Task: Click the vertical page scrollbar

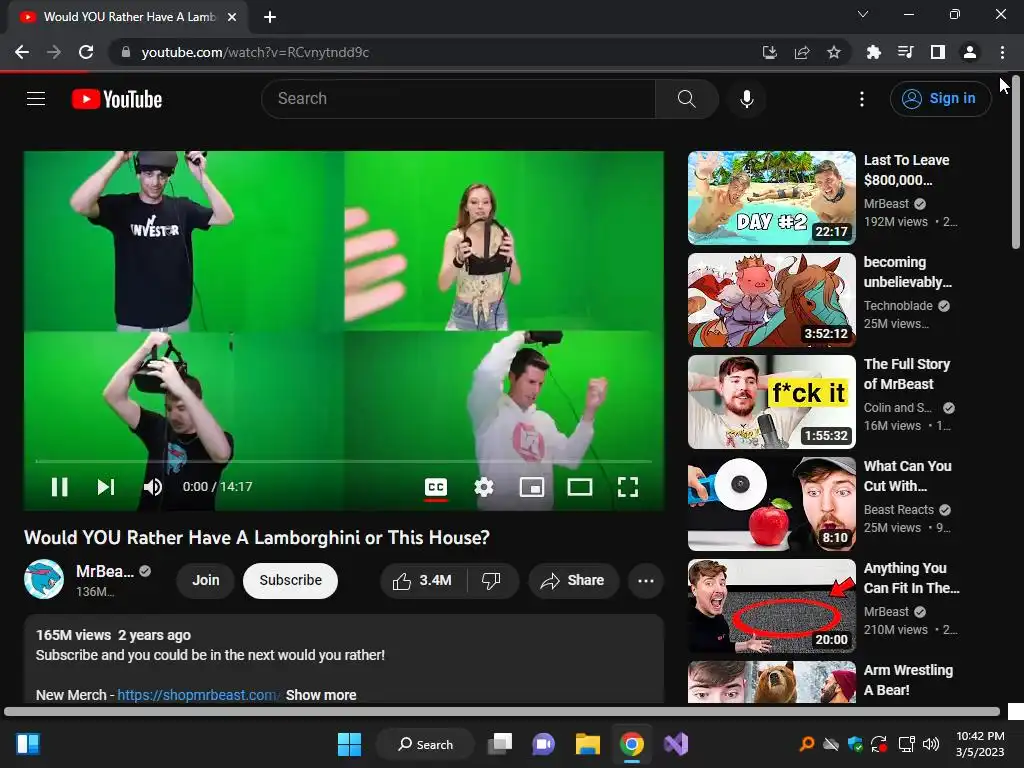Action: (1016, 162)
